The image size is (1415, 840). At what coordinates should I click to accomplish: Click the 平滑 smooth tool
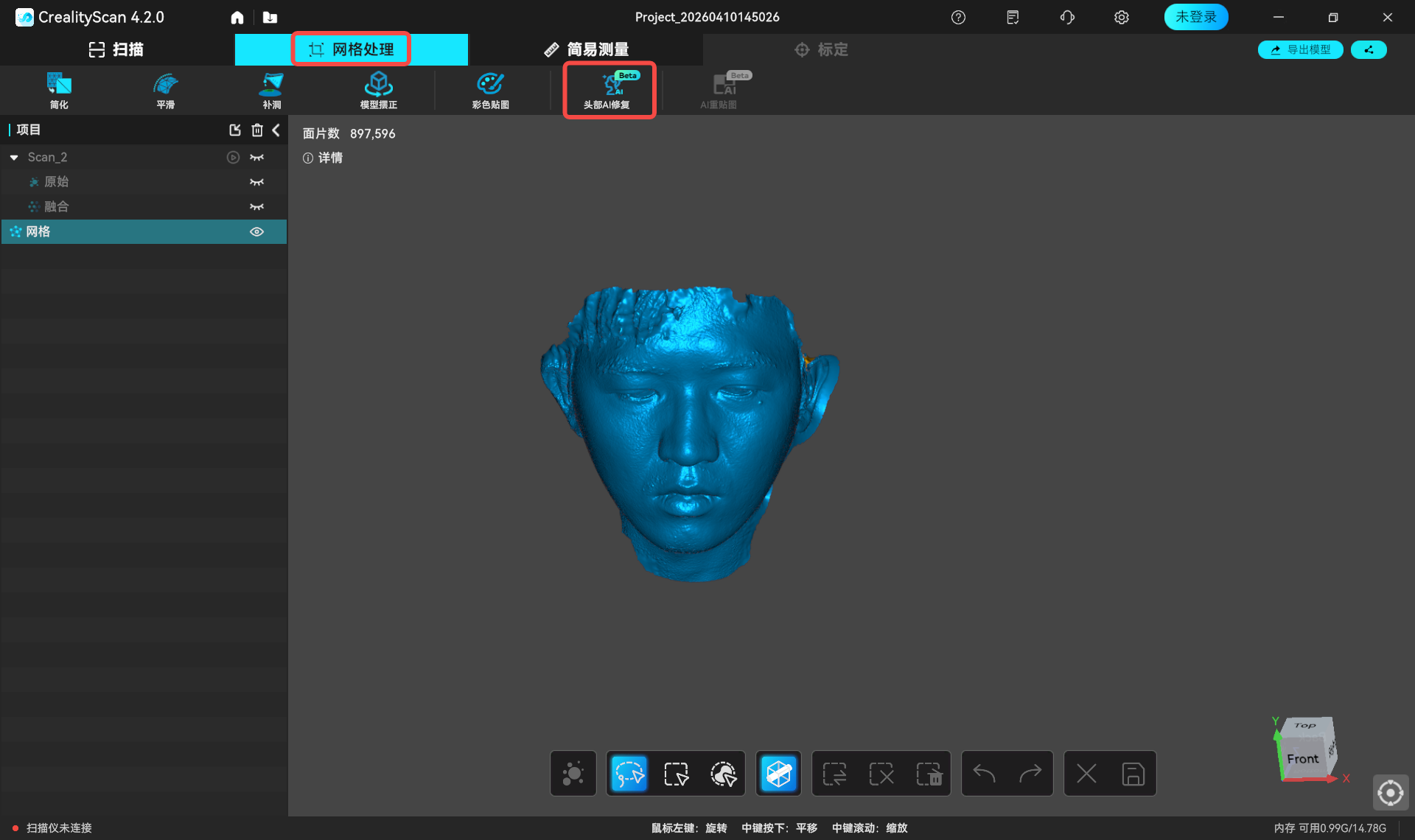pyautogui.click(x=165, y=91)
